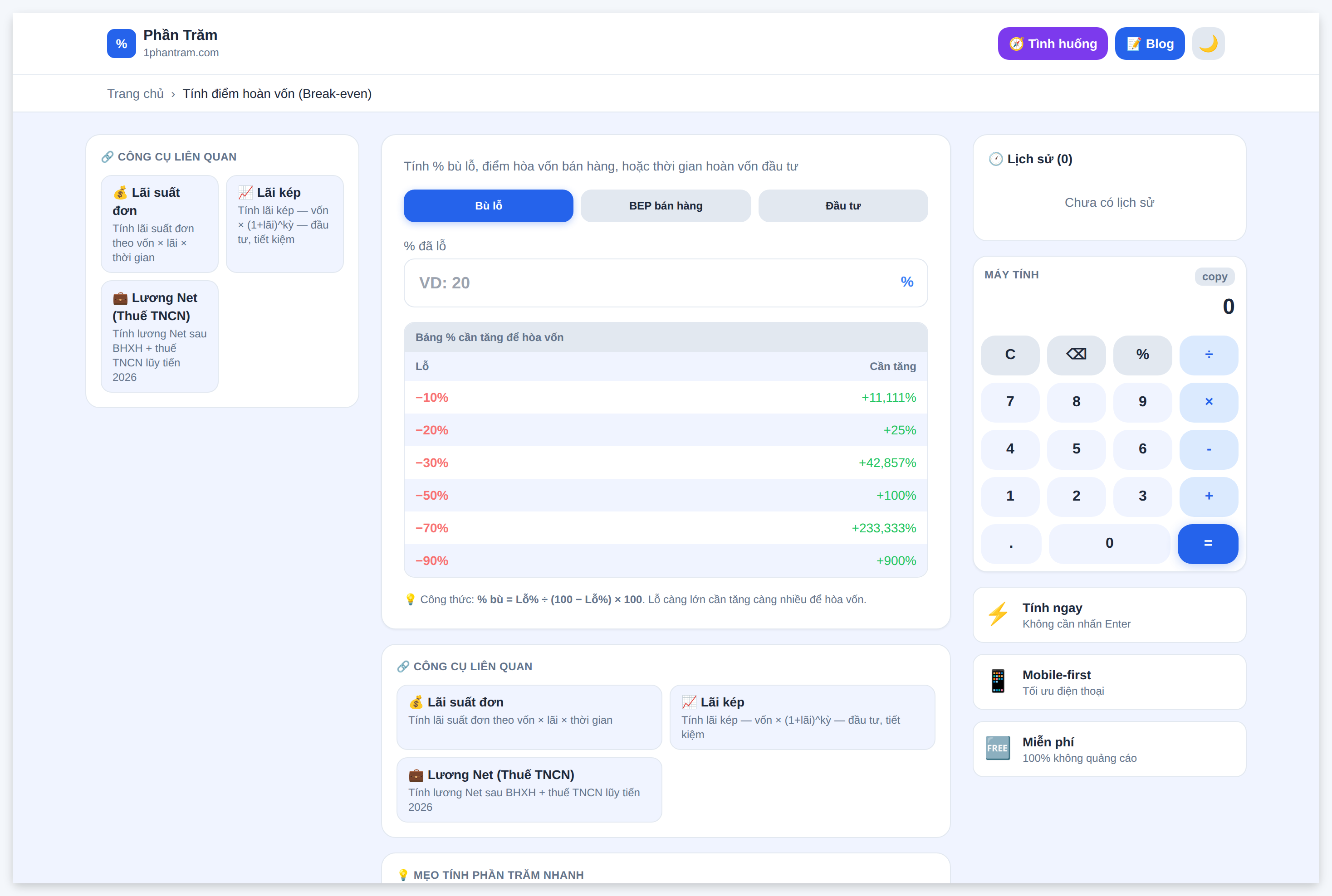This screenshot has width=1332, height=896.
Task: Click the −50% loss table row
Action: (666, 496)
